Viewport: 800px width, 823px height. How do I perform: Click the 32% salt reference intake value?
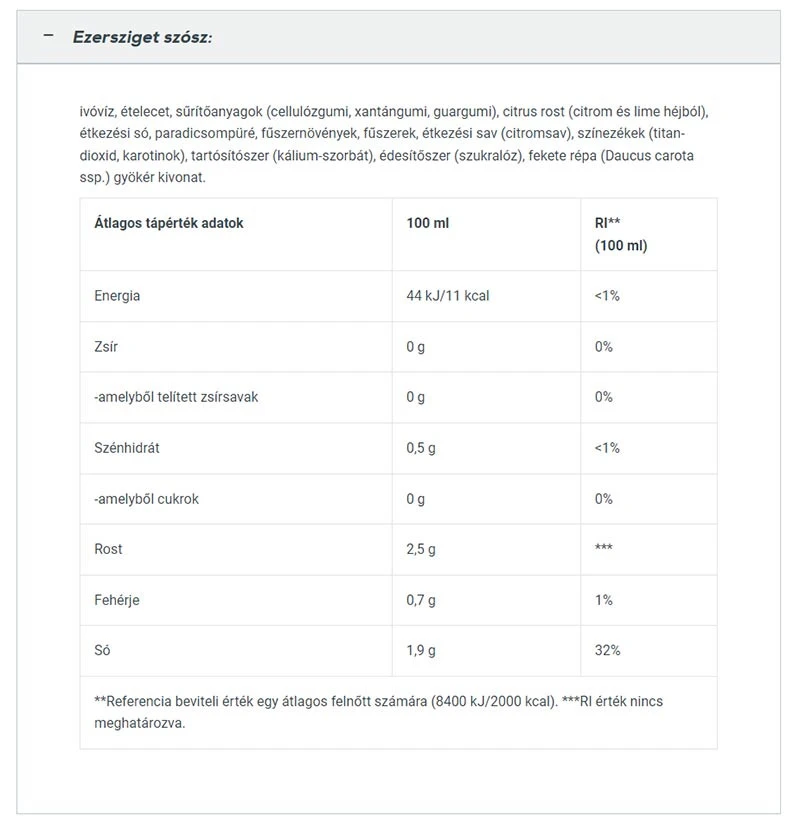pyautogui.click(x=607, y=650)
